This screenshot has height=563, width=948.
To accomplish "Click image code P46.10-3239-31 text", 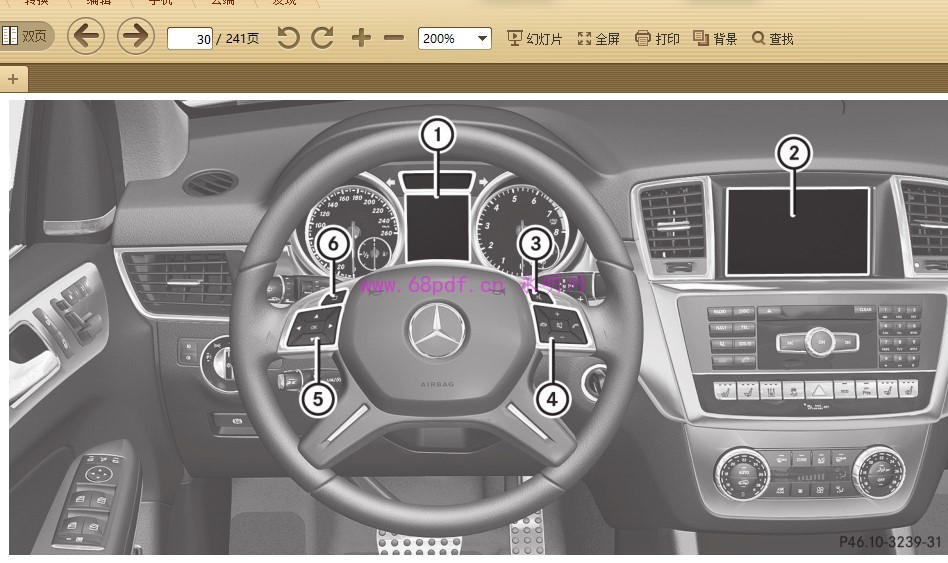I will point(890,542).
